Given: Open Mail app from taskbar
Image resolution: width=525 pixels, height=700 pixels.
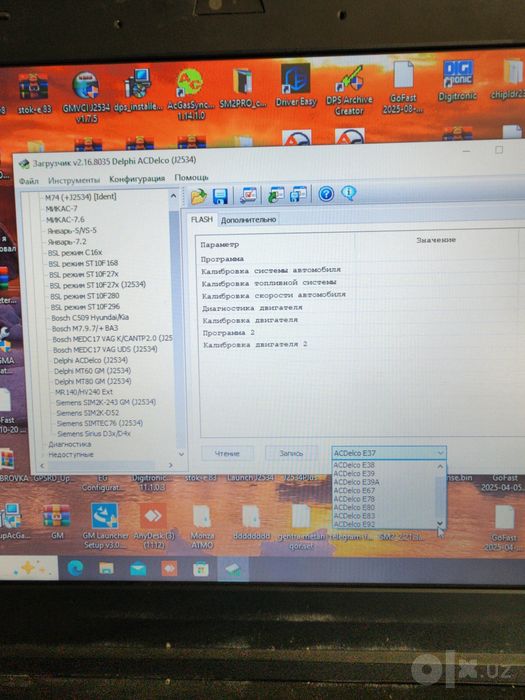Looking at the screenshot, I should 138,569.
